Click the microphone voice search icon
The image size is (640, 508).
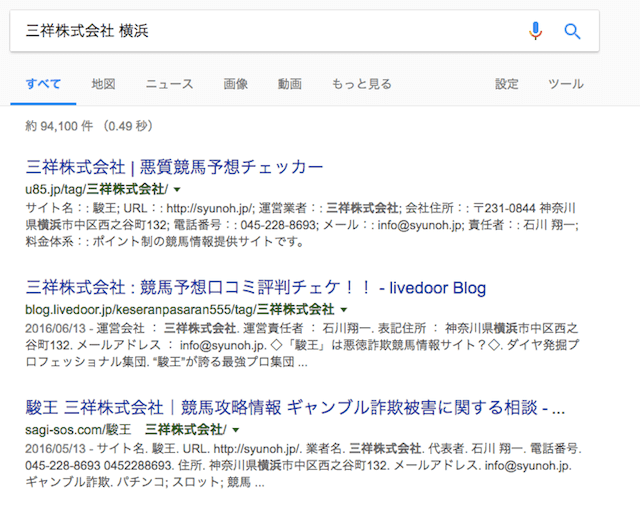click(x=536, y=31)
